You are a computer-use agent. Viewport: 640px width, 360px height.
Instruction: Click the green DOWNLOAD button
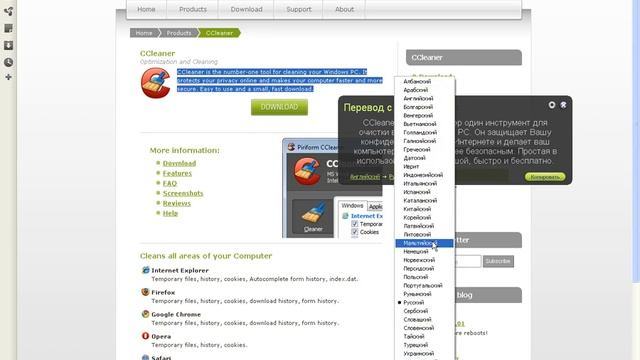[x=279, y=107]
